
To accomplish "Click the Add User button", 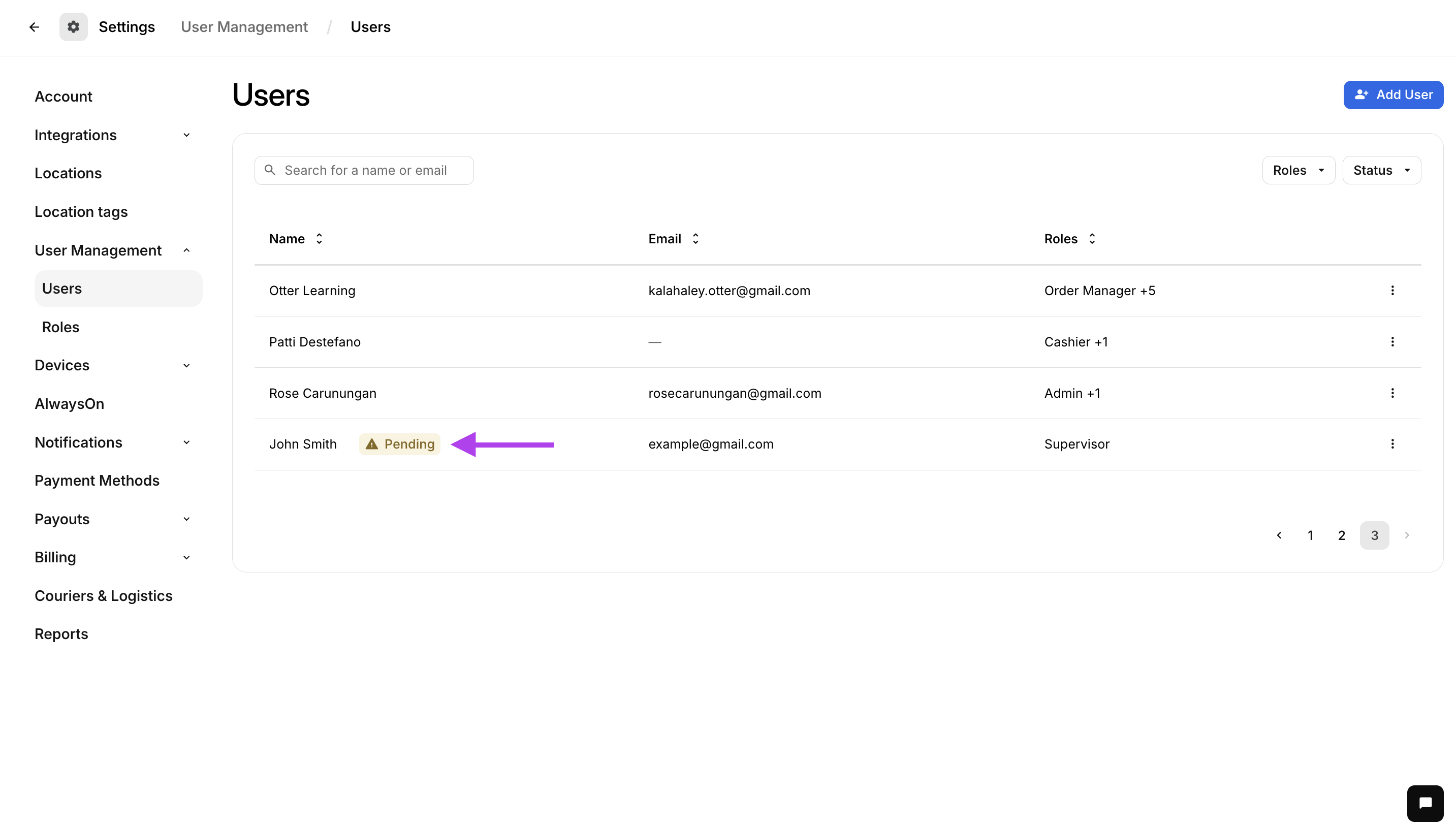I will (x=1392, y=95).
